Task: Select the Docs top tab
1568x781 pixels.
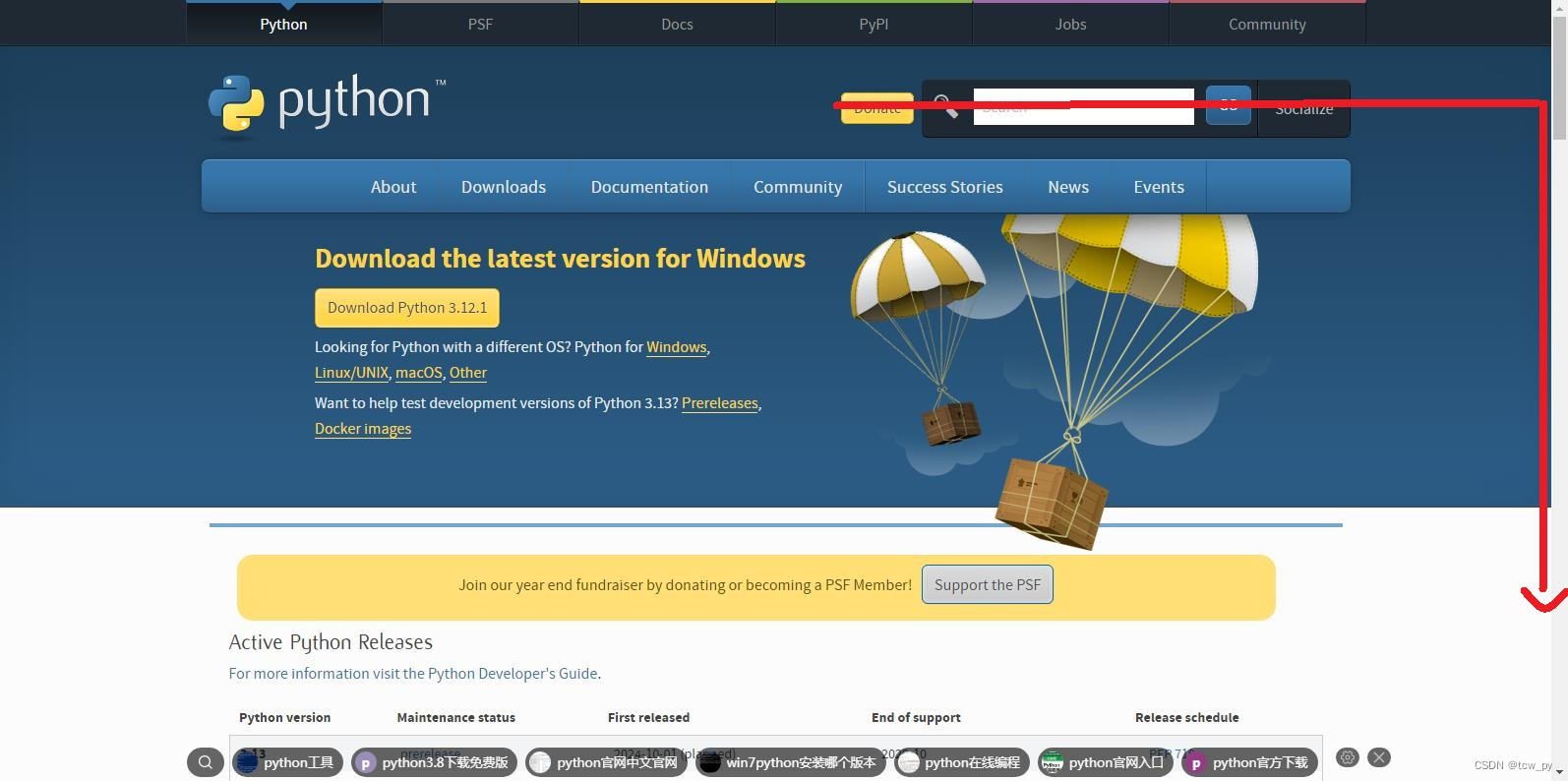Action: pyautogui.click(x=677, y=24)
